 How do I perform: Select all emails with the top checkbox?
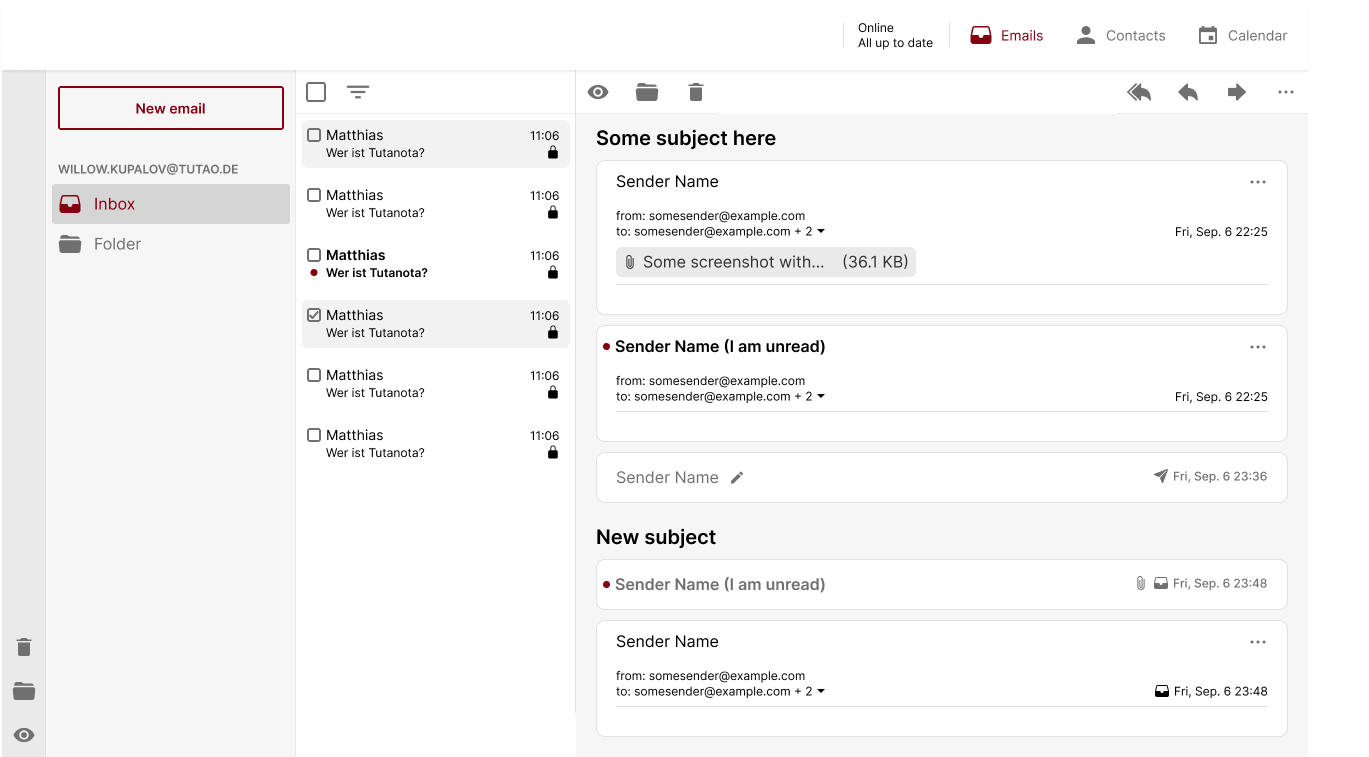click(x=316, y=91)
